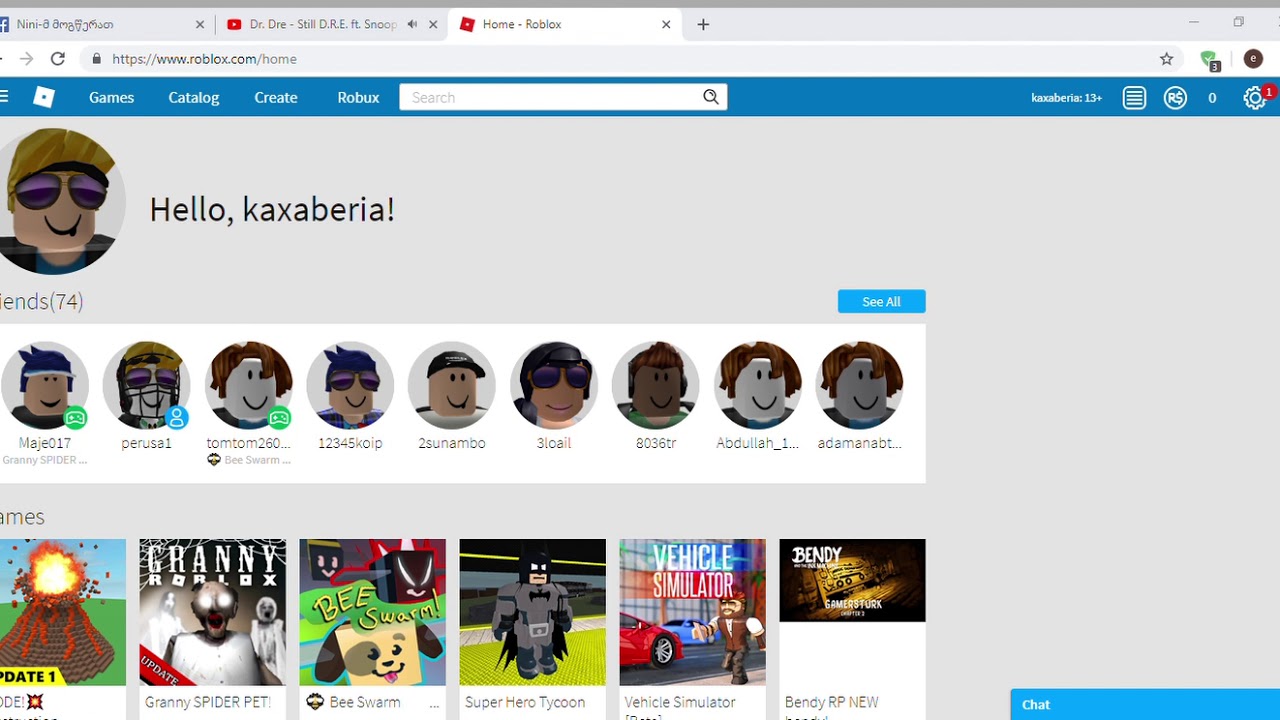This screenshot has width=1280, height=720.
Task: Open Maje017's friend avatar
Action: click(x=45, y=386)
